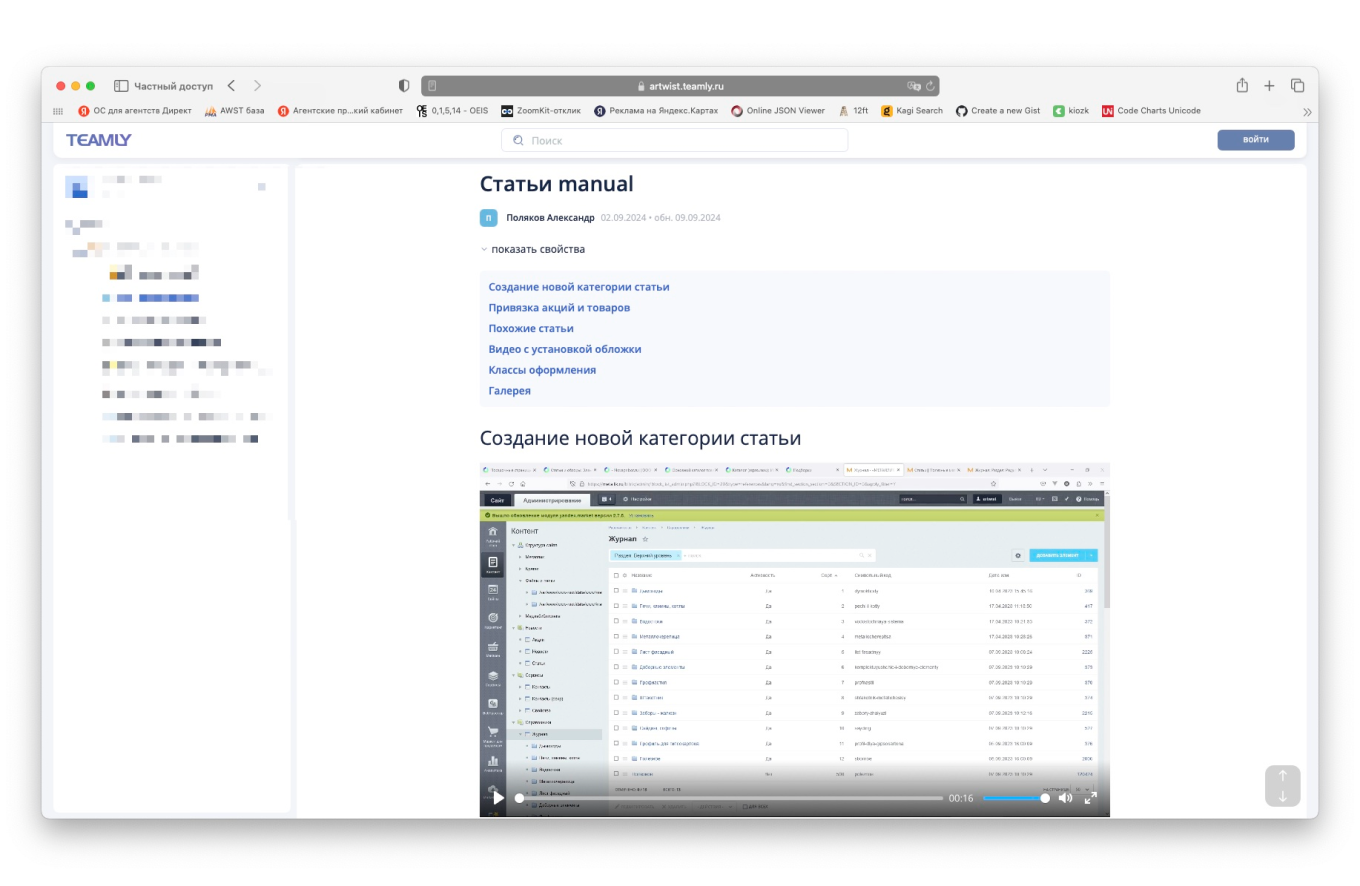The width and height of the screenshot is (1360, 886).
Task: Open the 0,1,5,14 - OEIS bookmark
Action: click(452, 111)
